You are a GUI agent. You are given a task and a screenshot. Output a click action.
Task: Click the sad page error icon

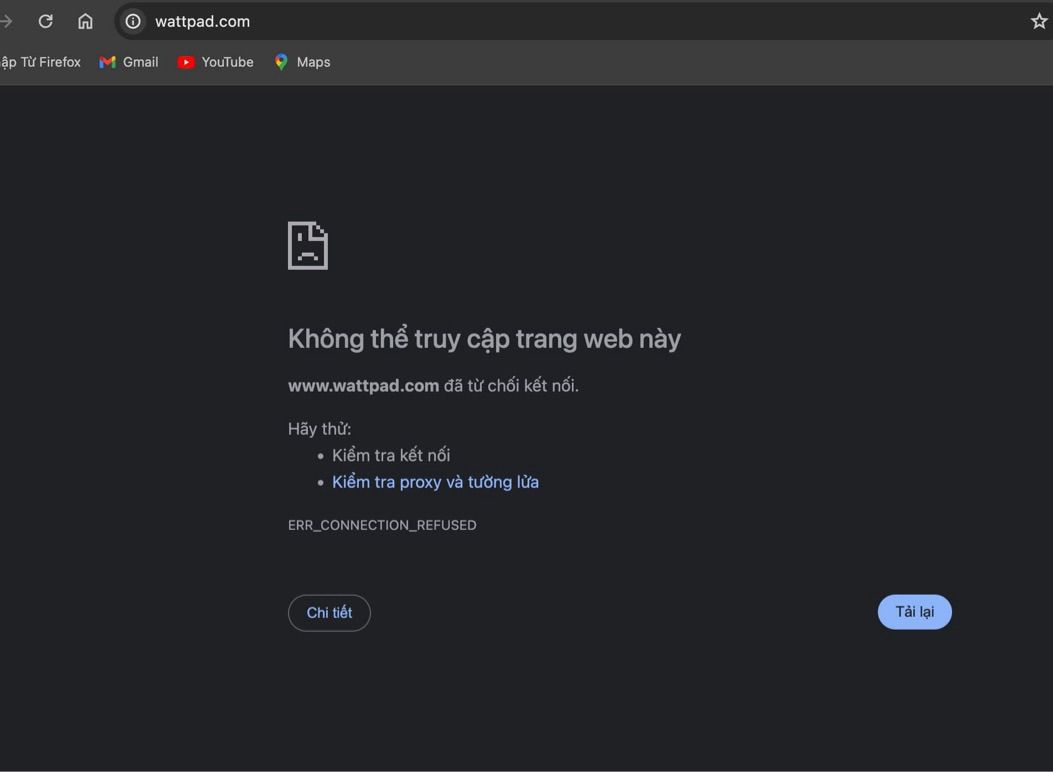coord(308,246)
